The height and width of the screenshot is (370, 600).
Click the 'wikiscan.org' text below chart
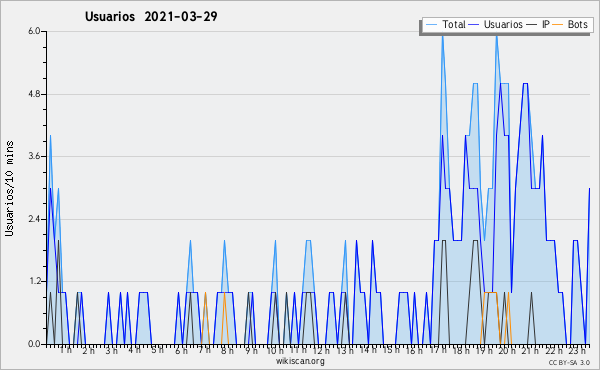[300, 361]
